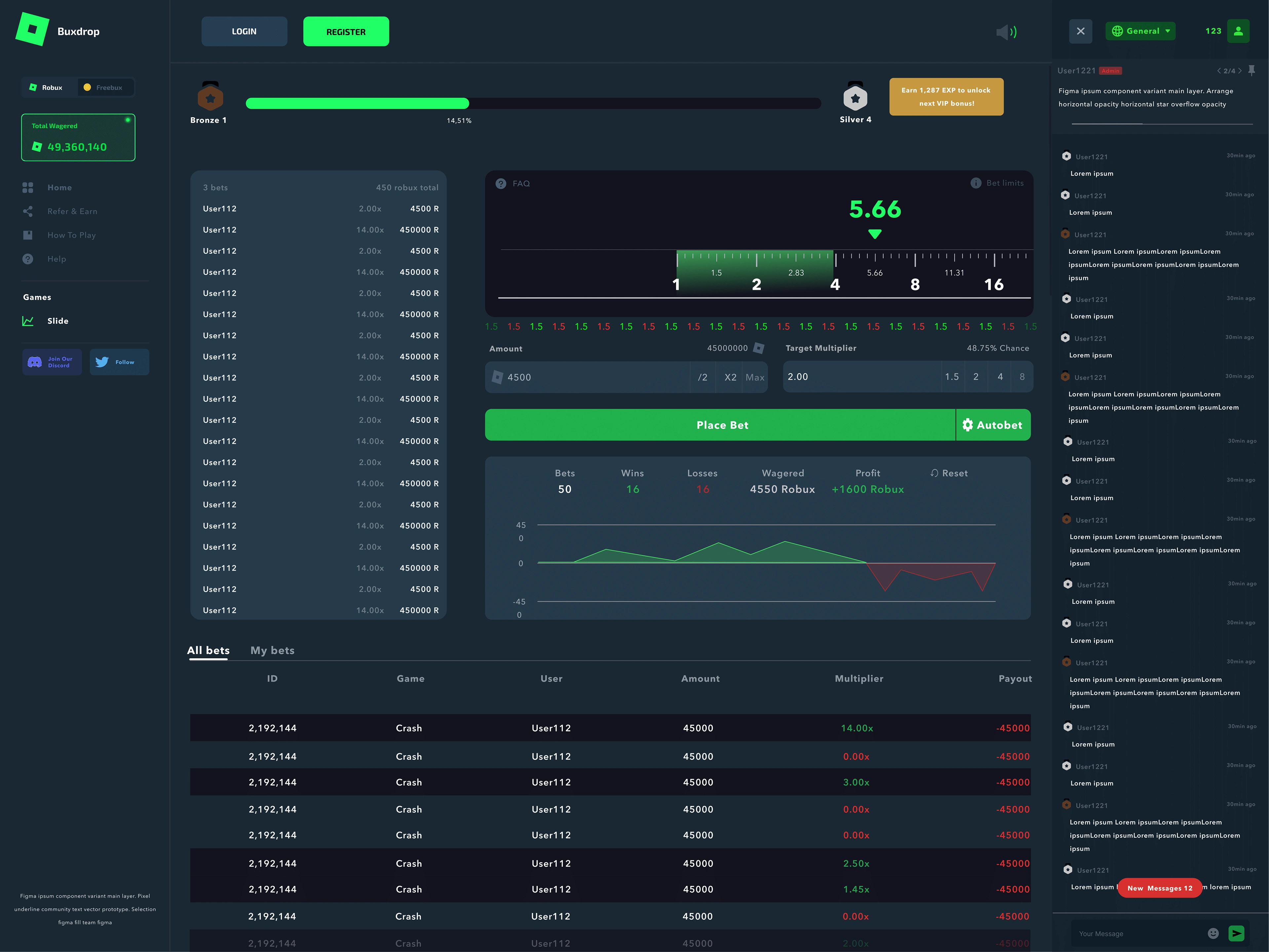Open Refer & Earn menu item
This screenshot has height=952, width=1269.
click(x=72, y=212)
